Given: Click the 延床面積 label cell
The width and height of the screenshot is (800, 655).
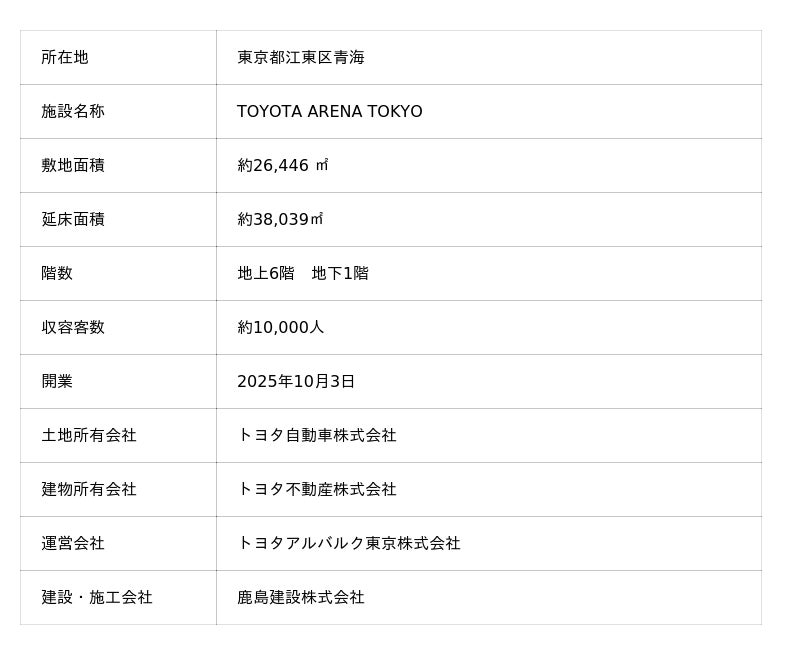Looking at the screenshot, I should [x=73, y=220].
